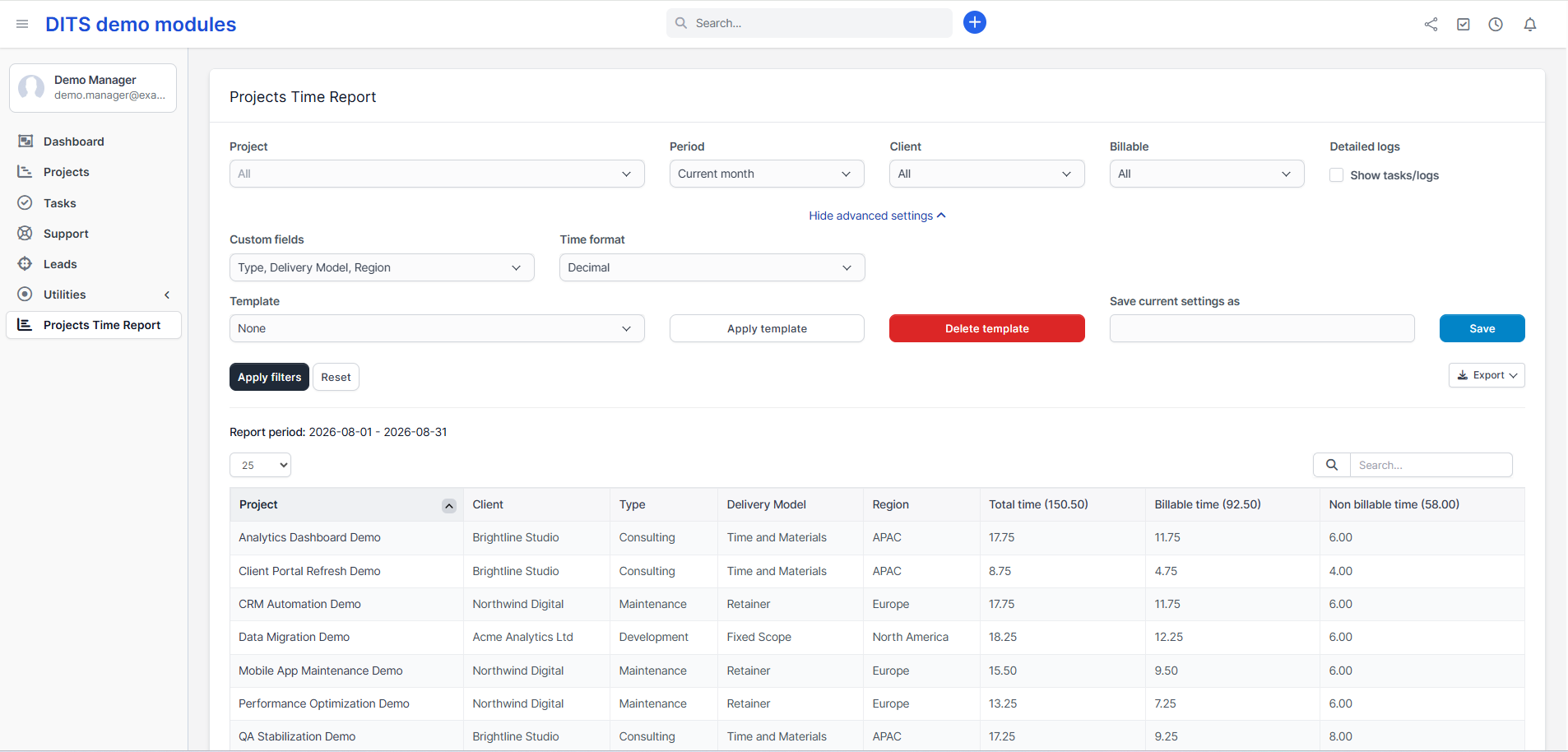The width and height of the screenshot is (1568, 752).
Task: Focus the top global Search field
Action: coord(810,23)
